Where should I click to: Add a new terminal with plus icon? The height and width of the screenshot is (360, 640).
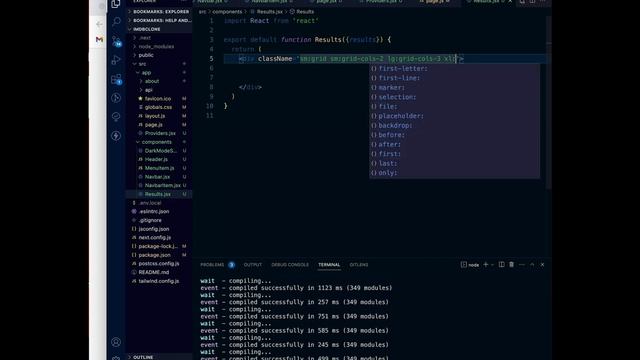pos(486,264)
